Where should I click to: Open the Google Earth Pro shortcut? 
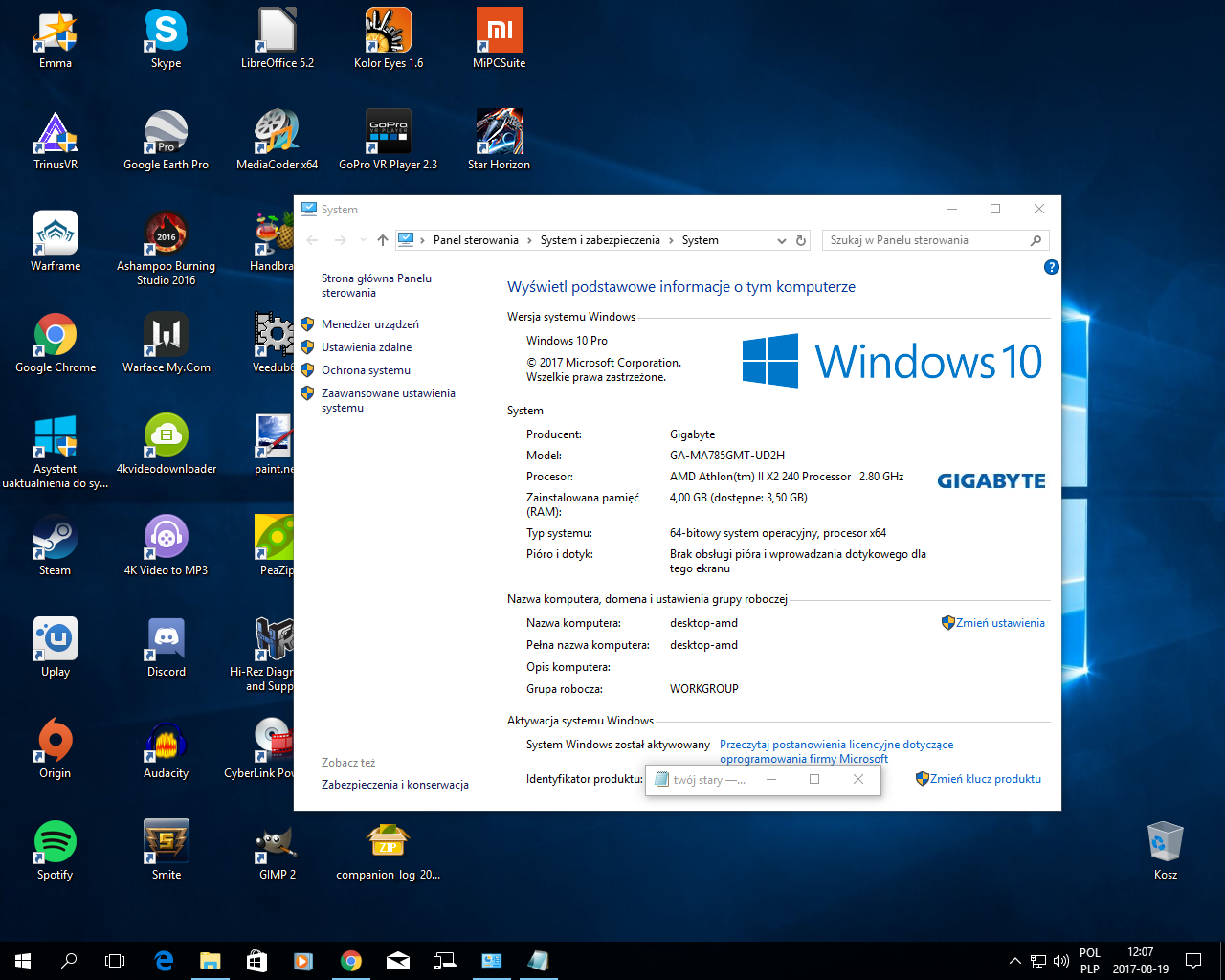point(167,132)
